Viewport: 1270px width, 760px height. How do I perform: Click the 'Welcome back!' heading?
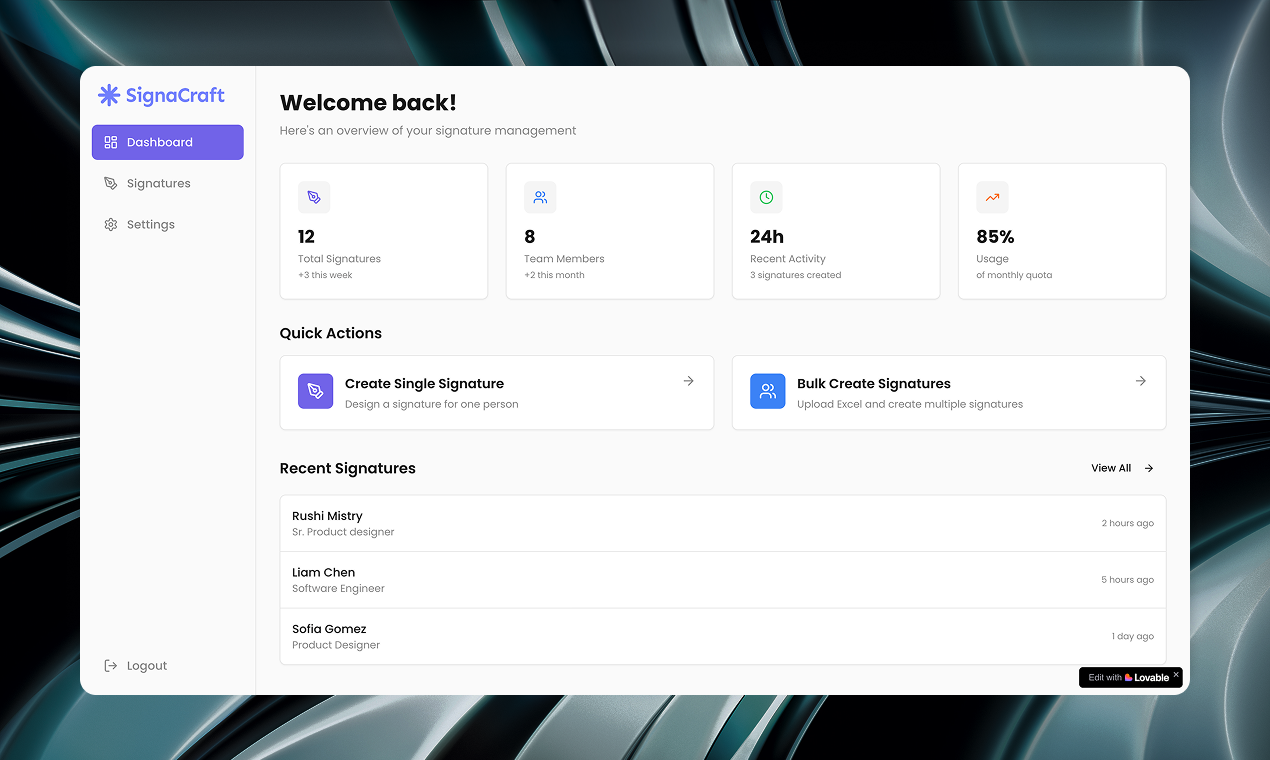coord(368,102)
